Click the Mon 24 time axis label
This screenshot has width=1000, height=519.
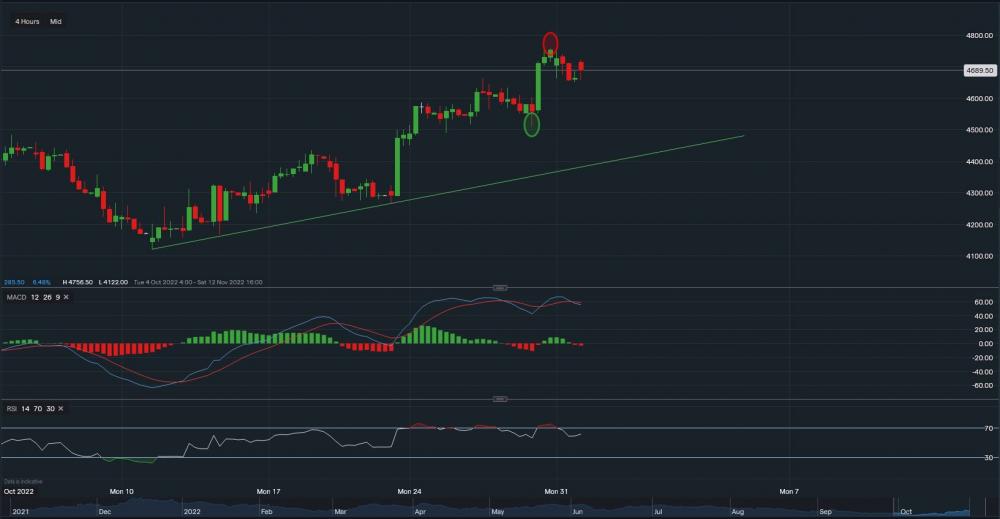(409, 492)
